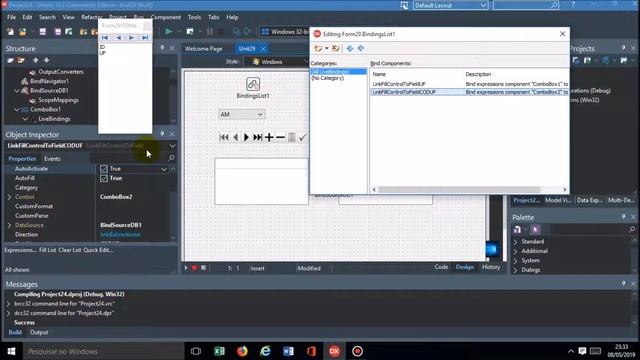
Task: Open the Component menu
Action: pyautogui.click(x=166, y=17)
